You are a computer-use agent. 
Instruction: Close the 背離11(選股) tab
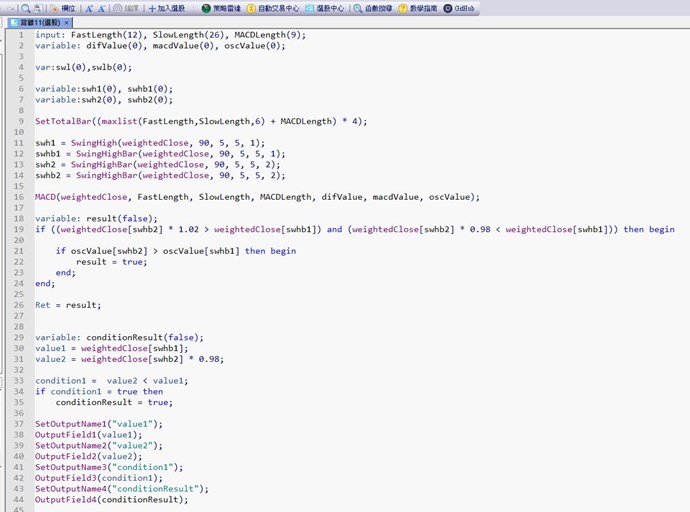click(67, 22)
